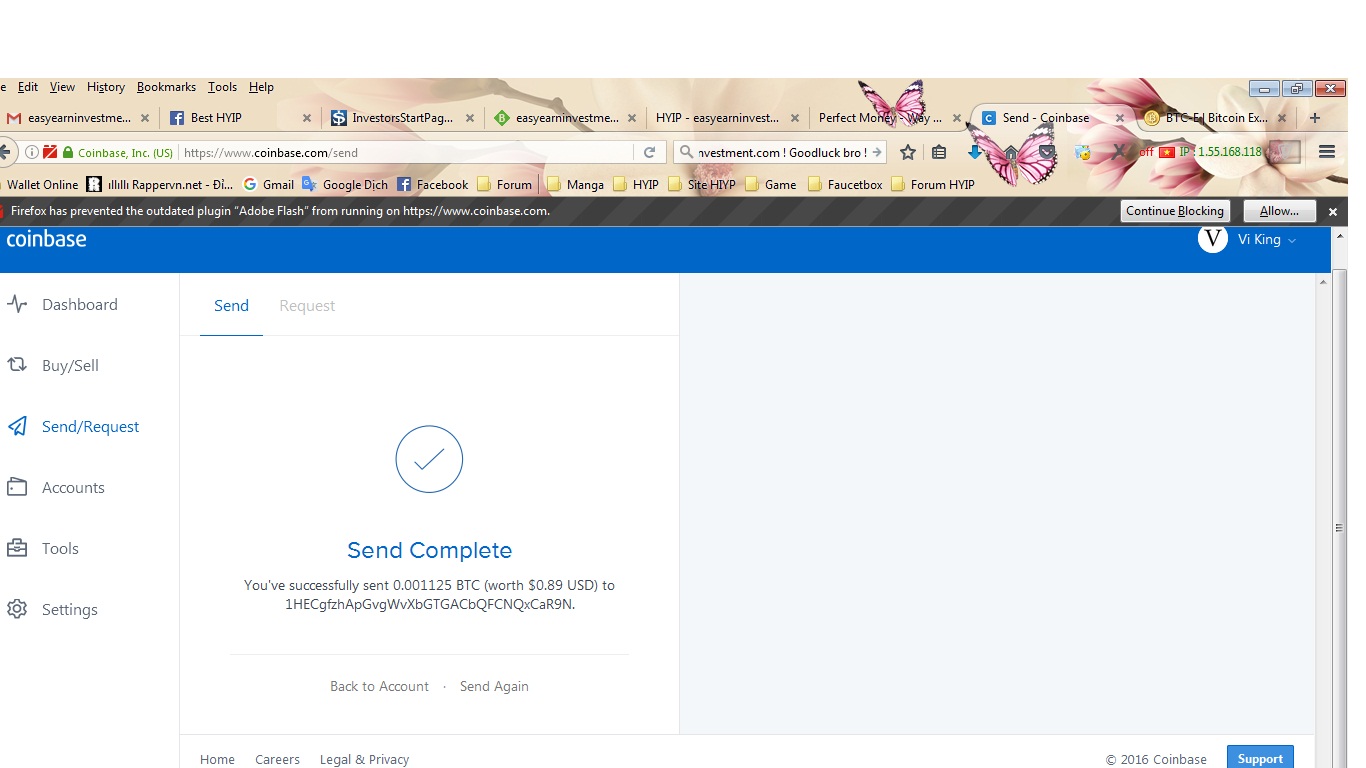Open the Edit menu
Screen dimensions: 1366x768
[x=28, y=87]
